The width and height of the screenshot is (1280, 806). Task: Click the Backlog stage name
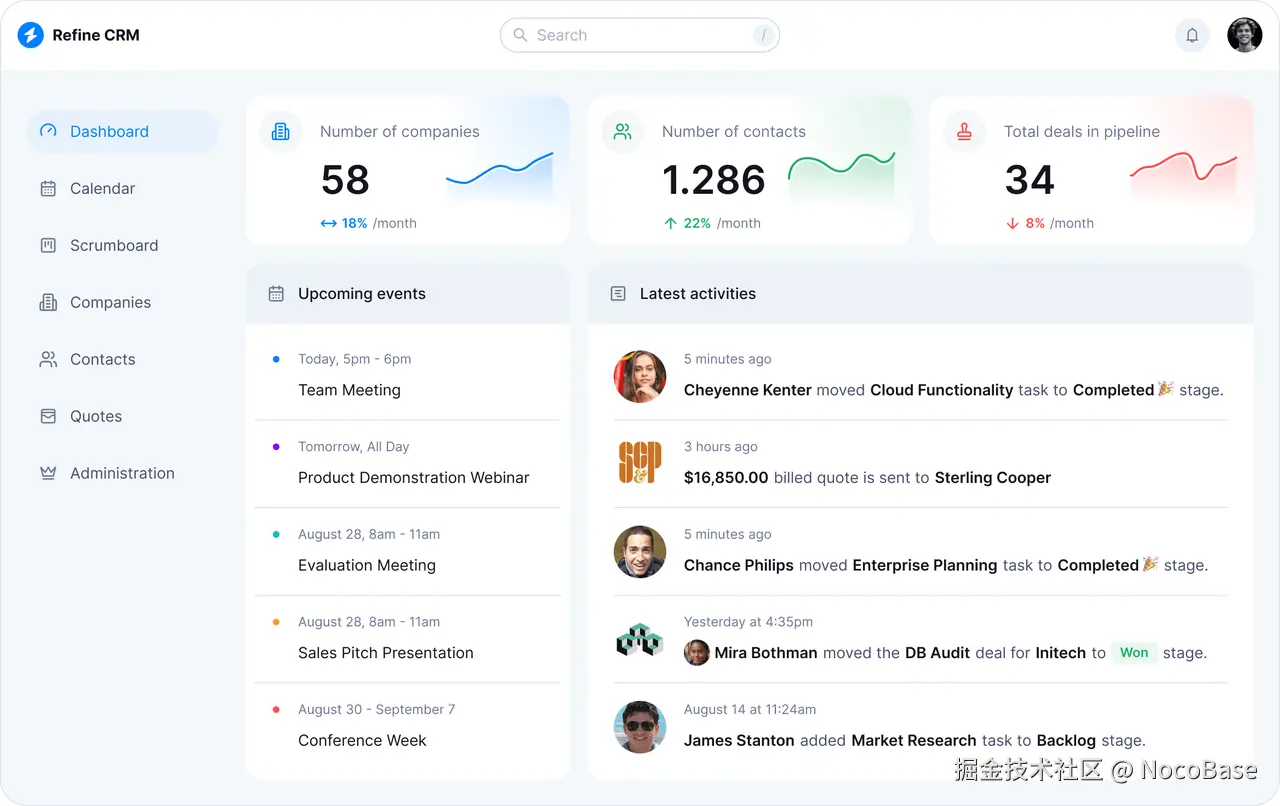1066,741
